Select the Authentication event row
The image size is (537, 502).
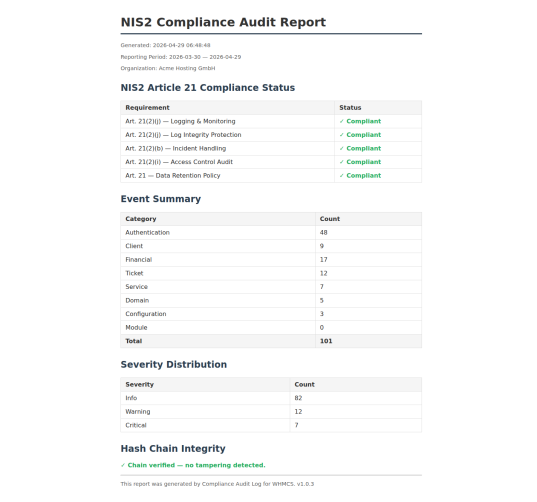pyautogui.click(x=271, y=233)
